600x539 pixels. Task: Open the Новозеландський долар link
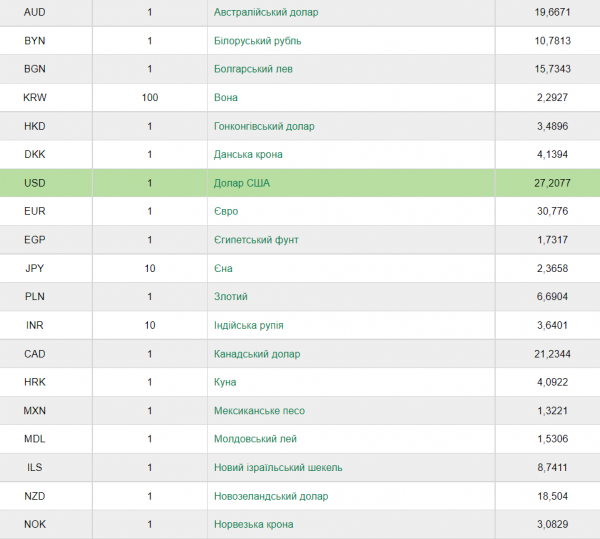[x=271, y=496]
